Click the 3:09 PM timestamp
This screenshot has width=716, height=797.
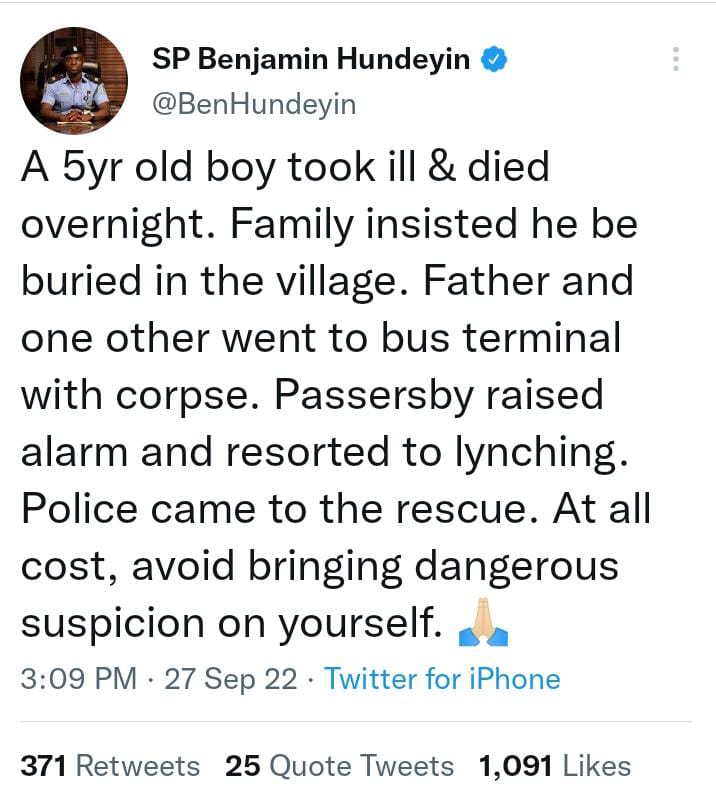(78, 680)
